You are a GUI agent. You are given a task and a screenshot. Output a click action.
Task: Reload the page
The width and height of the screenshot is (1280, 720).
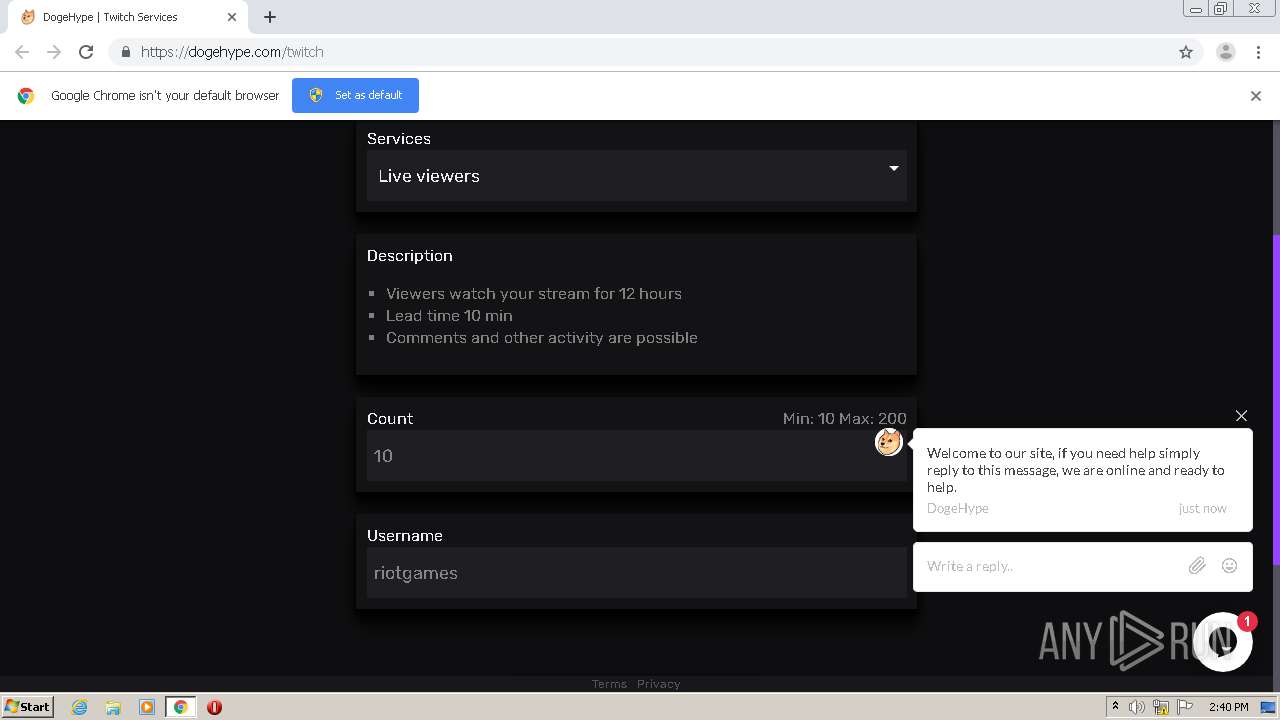86,52
